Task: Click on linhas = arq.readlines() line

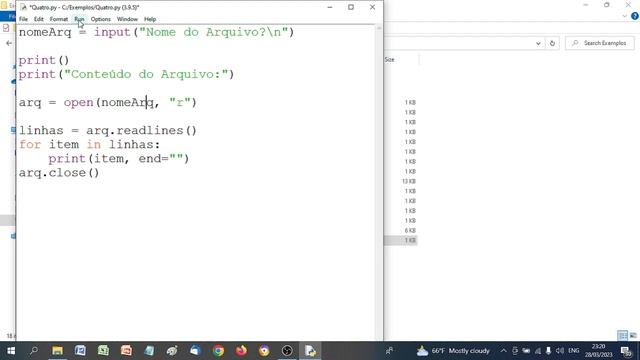Action: click(108, 131)
